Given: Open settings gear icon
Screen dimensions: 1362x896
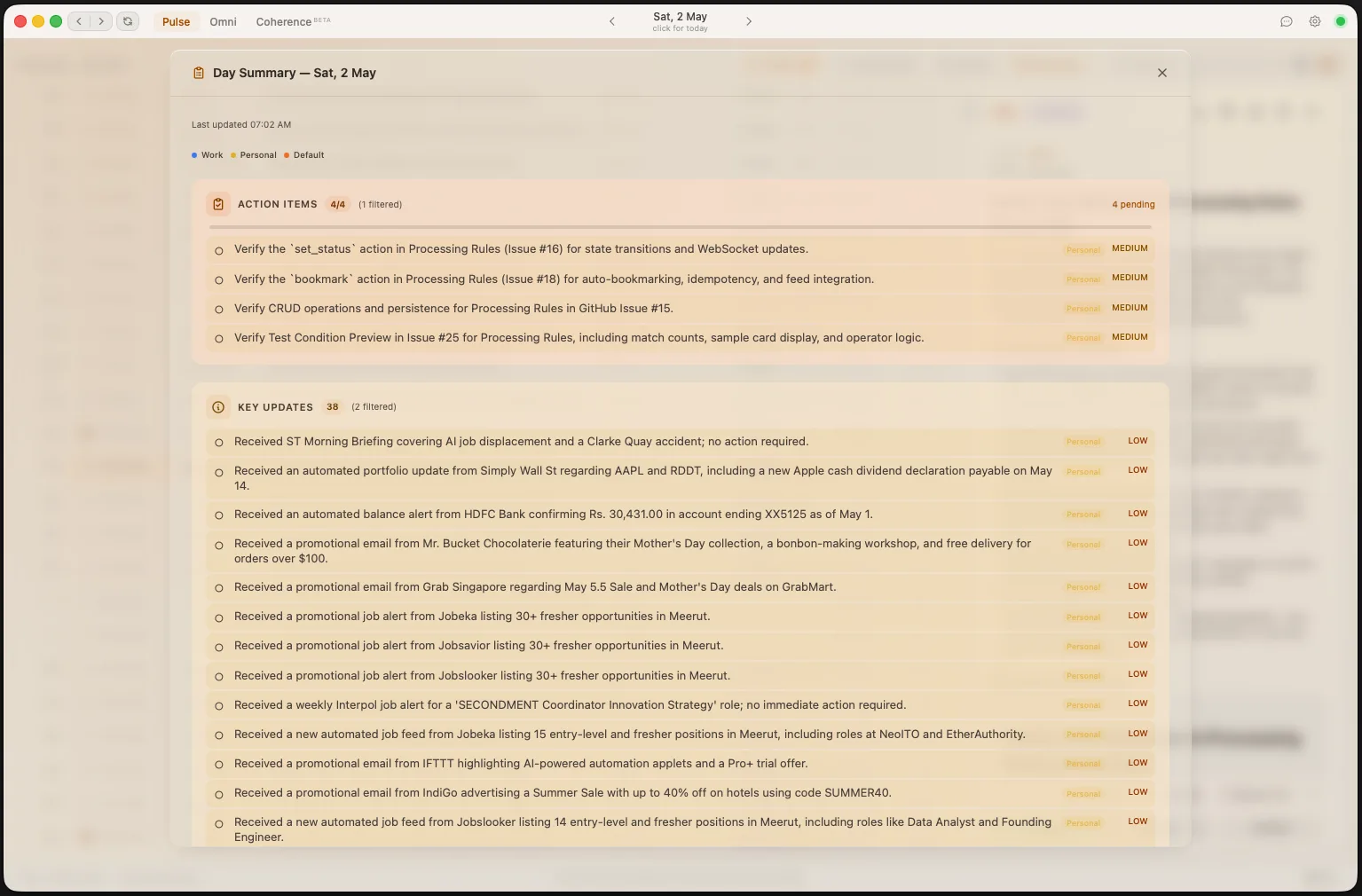Looking at the screenshot, I should coord(1315,21).
